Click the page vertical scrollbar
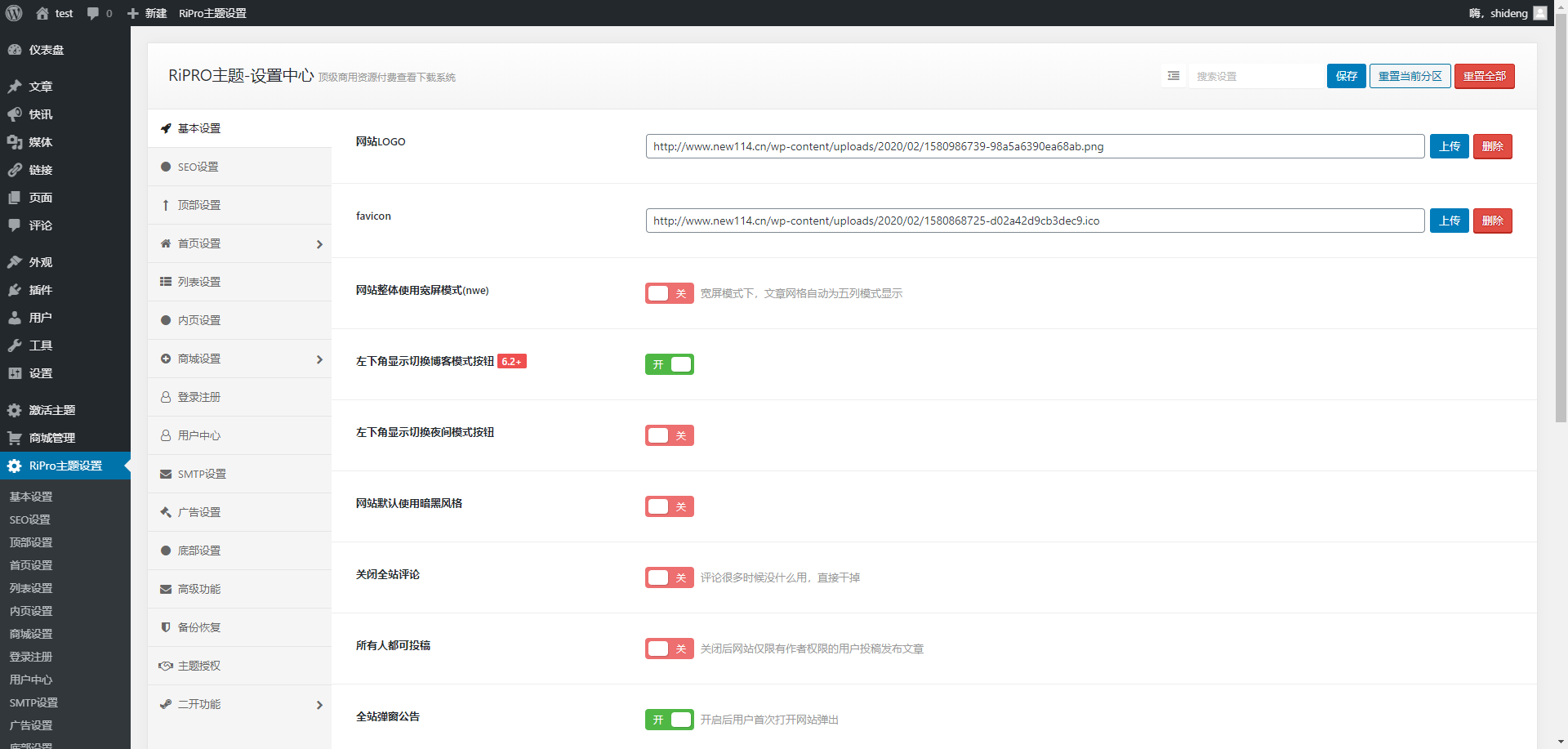 click(x=1561, y=216)
